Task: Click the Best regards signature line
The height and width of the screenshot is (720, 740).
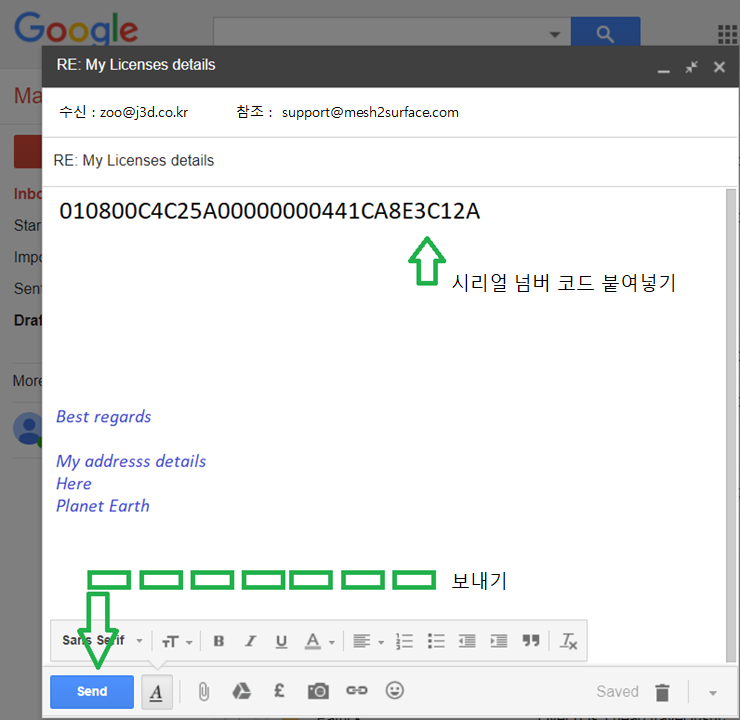Action: click(x=103, y=417)
